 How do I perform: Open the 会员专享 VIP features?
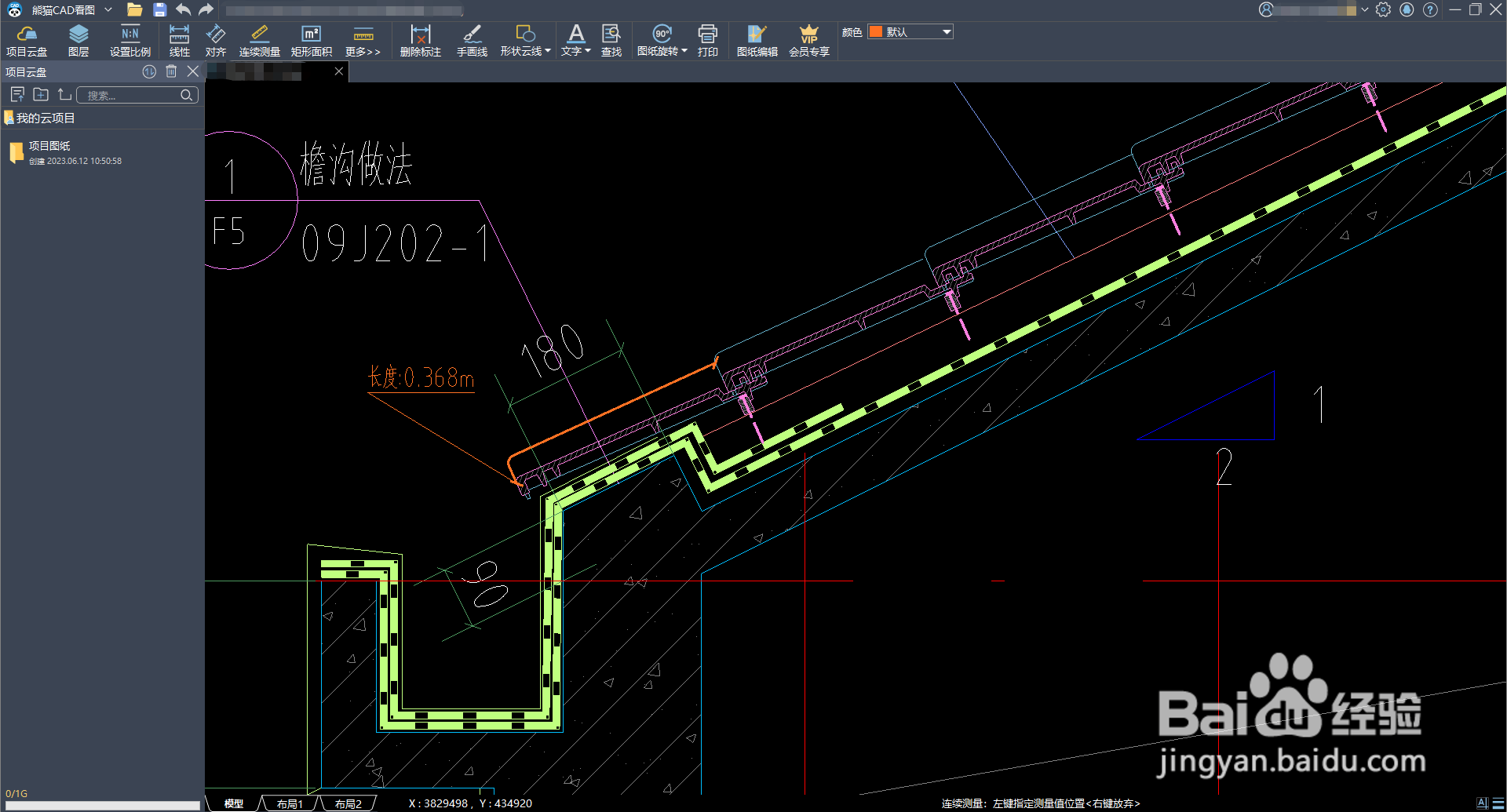point(809,41)
